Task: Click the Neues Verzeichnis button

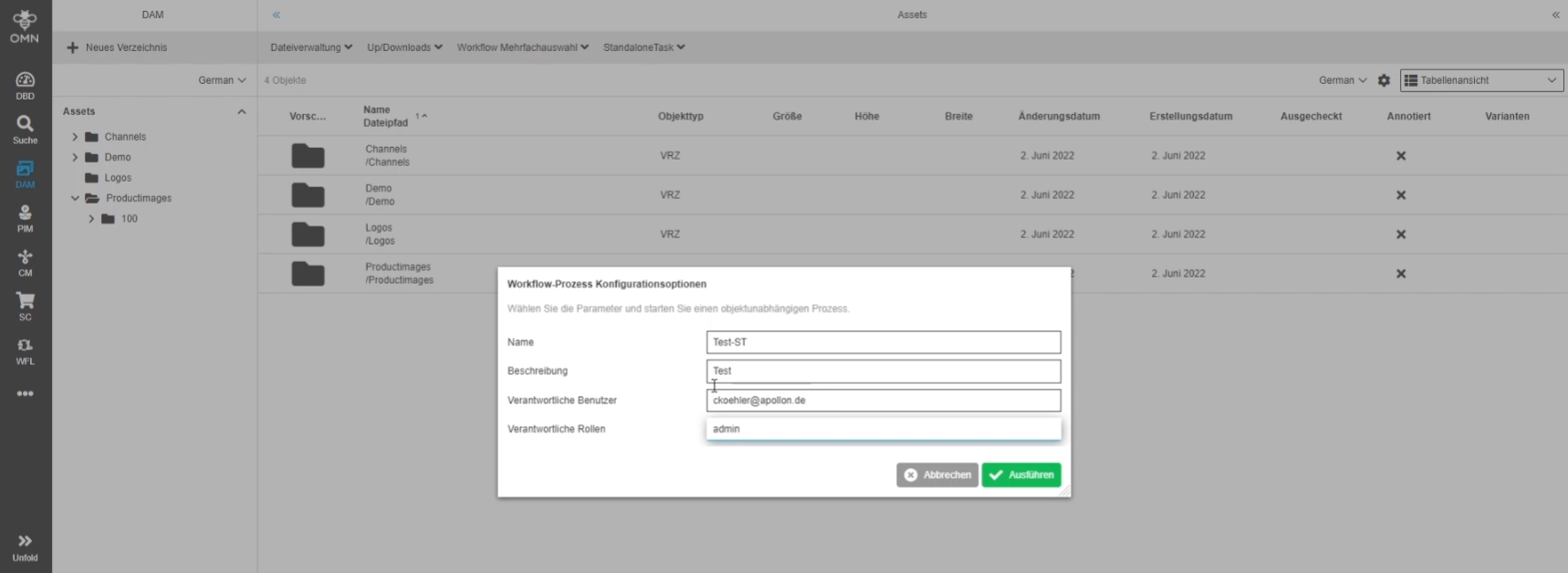Action: click(116, 47)
